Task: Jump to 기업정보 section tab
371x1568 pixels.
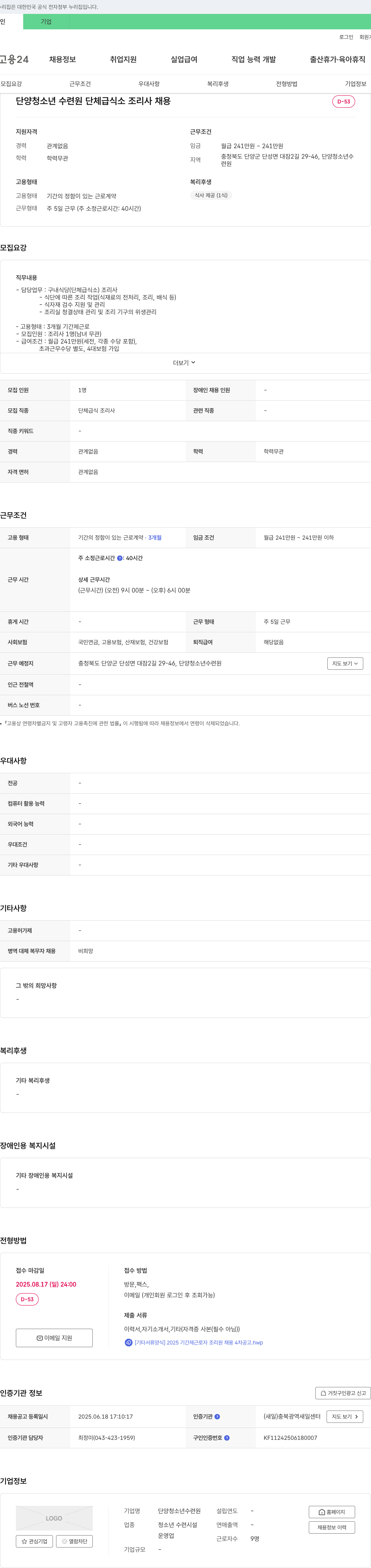Action: [356, 84]
